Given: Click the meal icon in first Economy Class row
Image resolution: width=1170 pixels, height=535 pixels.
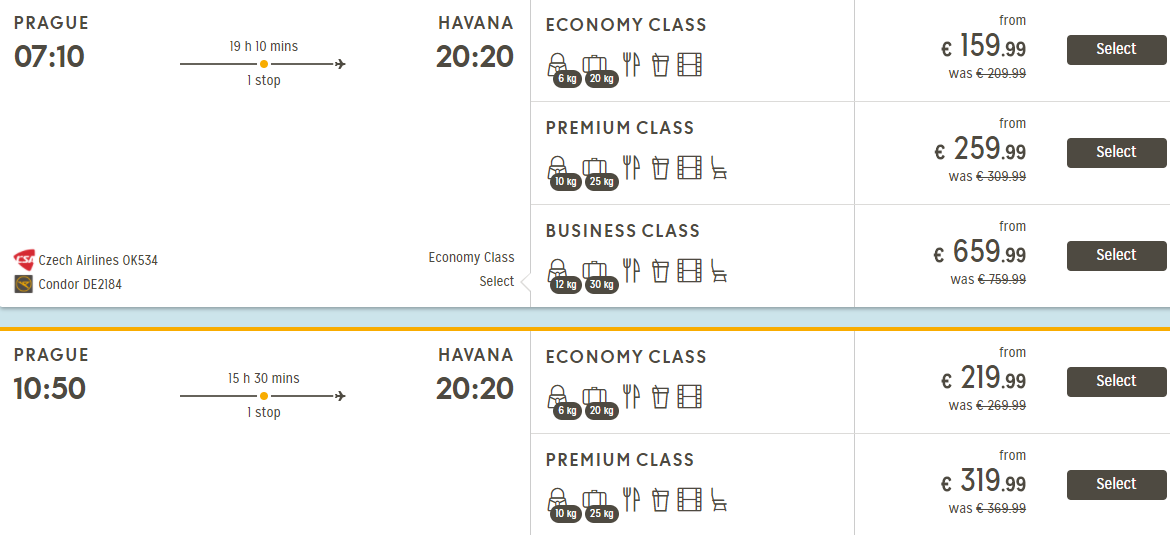Looking at the screenshot, I should [631, 64].
